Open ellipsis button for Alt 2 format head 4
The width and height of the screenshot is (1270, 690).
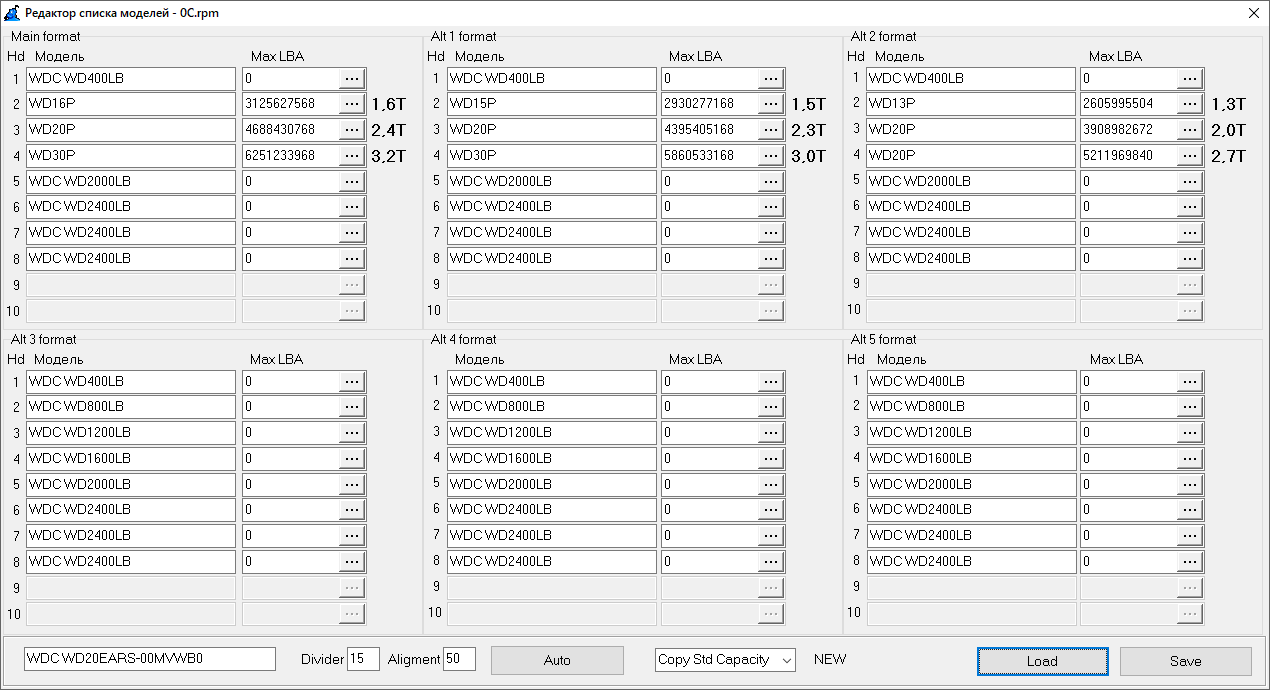click(x=1190, y=156)
